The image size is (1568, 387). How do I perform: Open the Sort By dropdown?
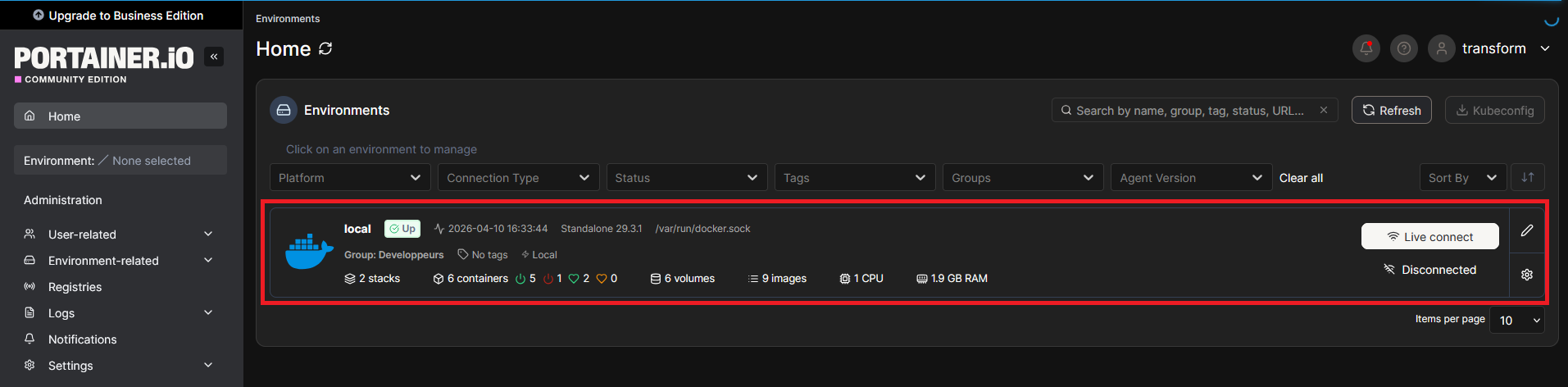tap(1463, 177)
